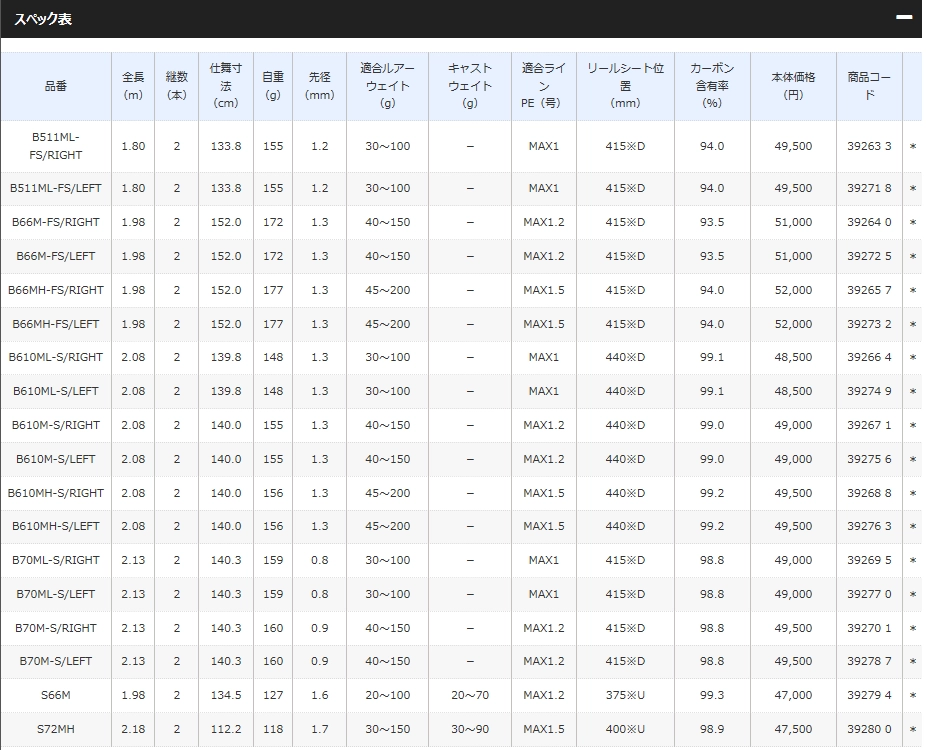
Task: Click product code 39277 0
Action: 869,594
